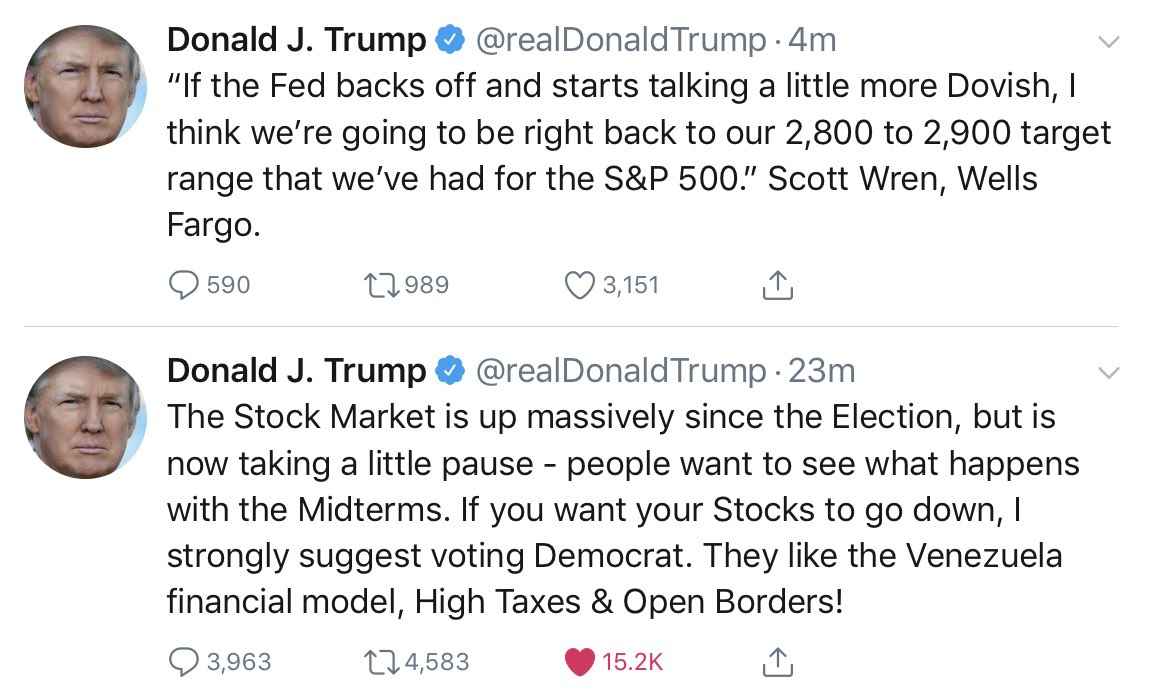Screen dimensions: 1175x700
Task: Open the @realDonaldTrump handle on the 23m tweet
Action: tap(620, 371)
